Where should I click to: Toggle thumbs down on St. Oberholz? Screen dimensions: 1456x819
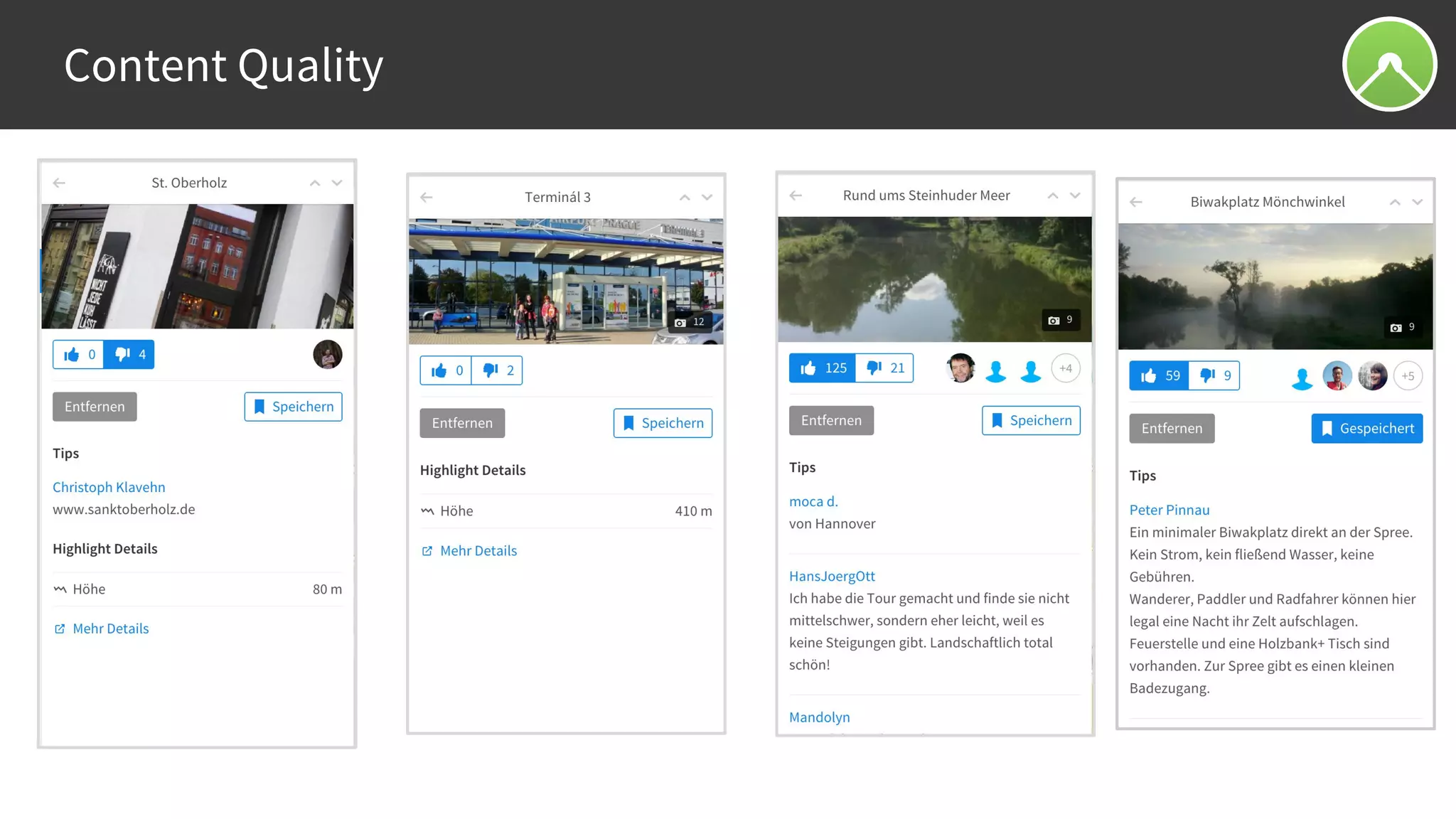(129, 354)
